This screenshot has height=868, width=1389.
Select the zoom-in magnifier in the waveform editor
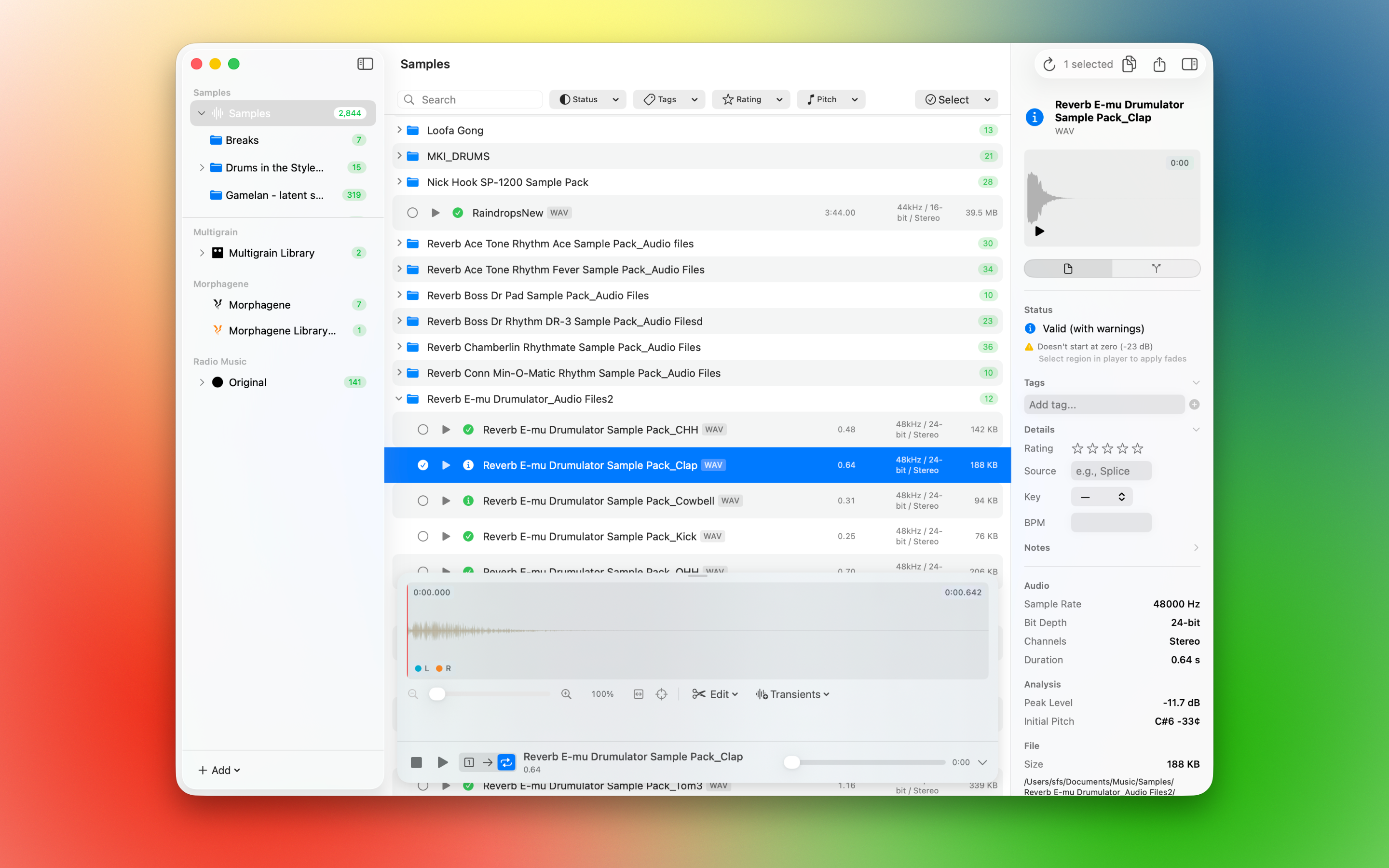pyautogui.click(x=566, y=693)
